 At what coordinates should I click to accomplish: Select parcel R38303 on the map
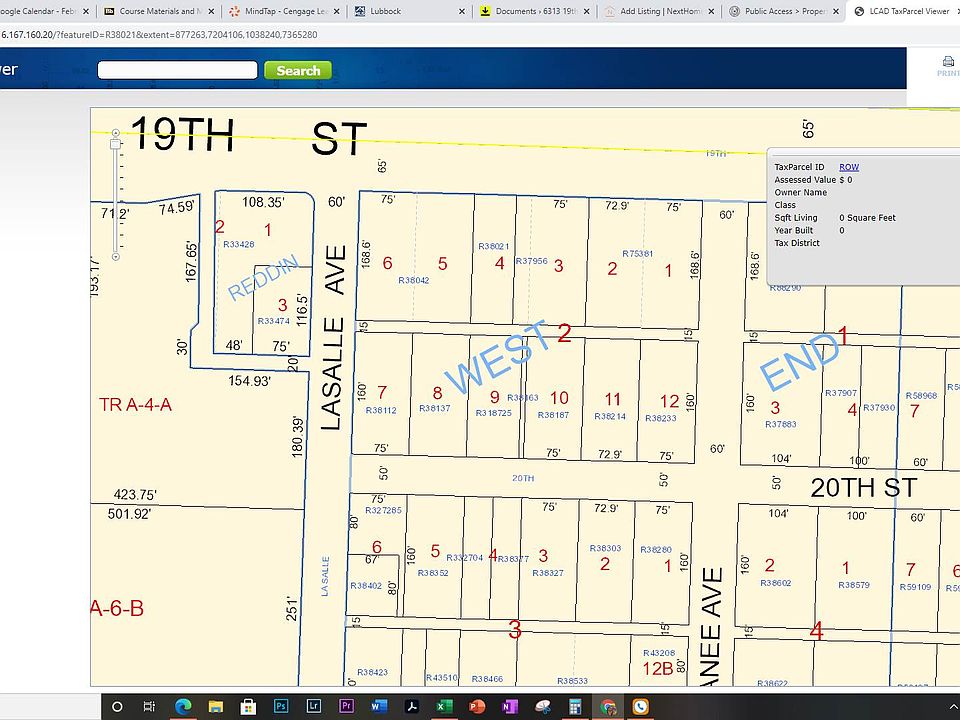(x=606, y=549)
